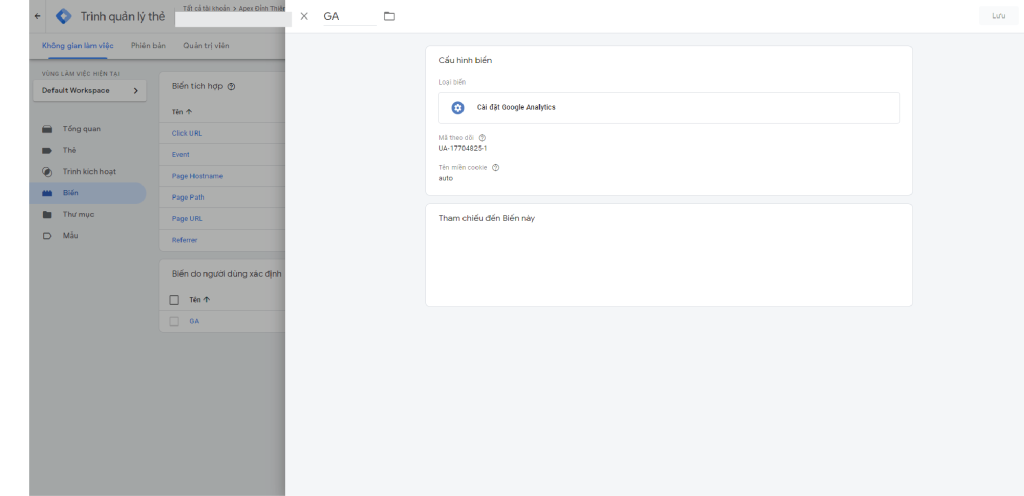Switch to the Quản trị viên tab
1024x496 pixels.
(206, 46)
